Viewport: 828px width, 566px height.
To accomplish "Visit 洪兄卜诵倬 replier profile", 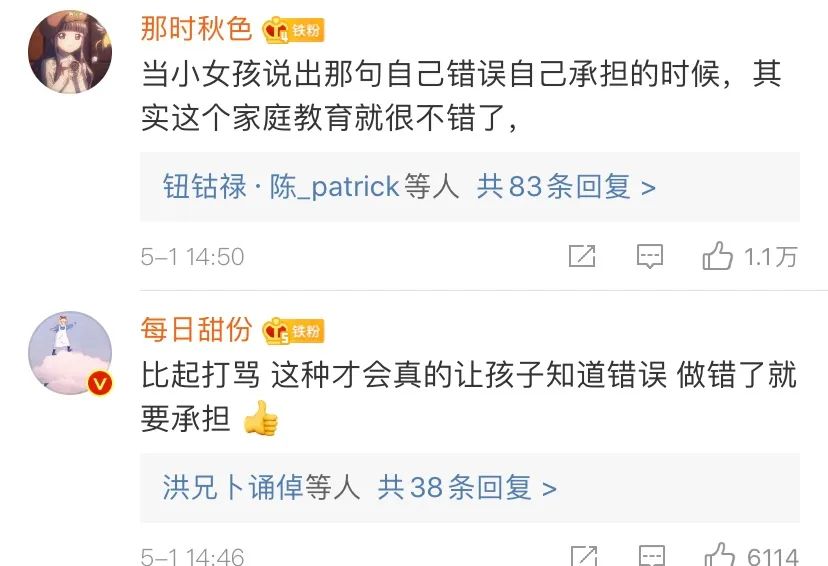I will click(x=232, y=487).
